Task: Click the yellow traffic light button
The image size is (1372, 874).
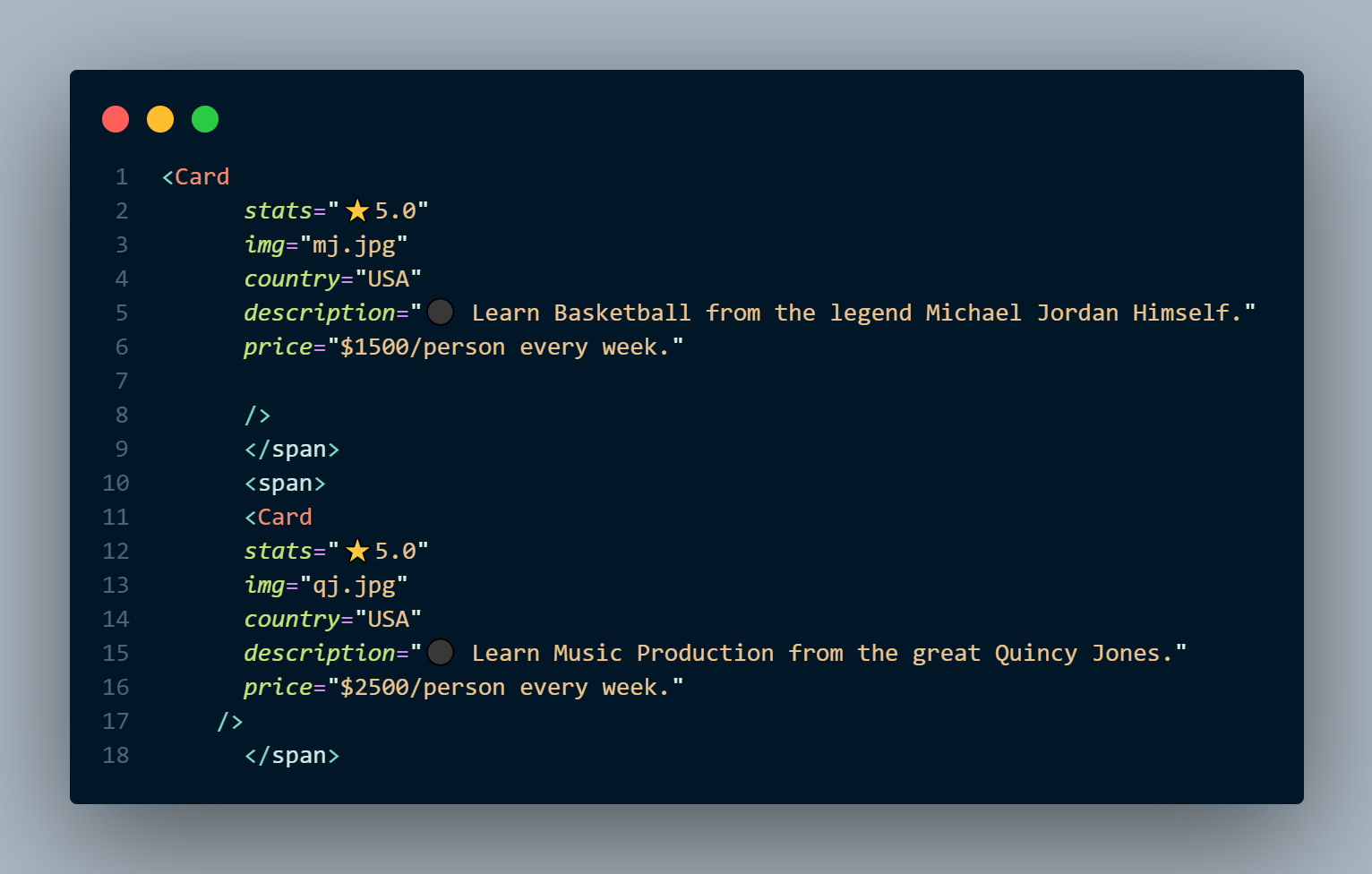Action: pyautogui.click(x=160, y=118)
